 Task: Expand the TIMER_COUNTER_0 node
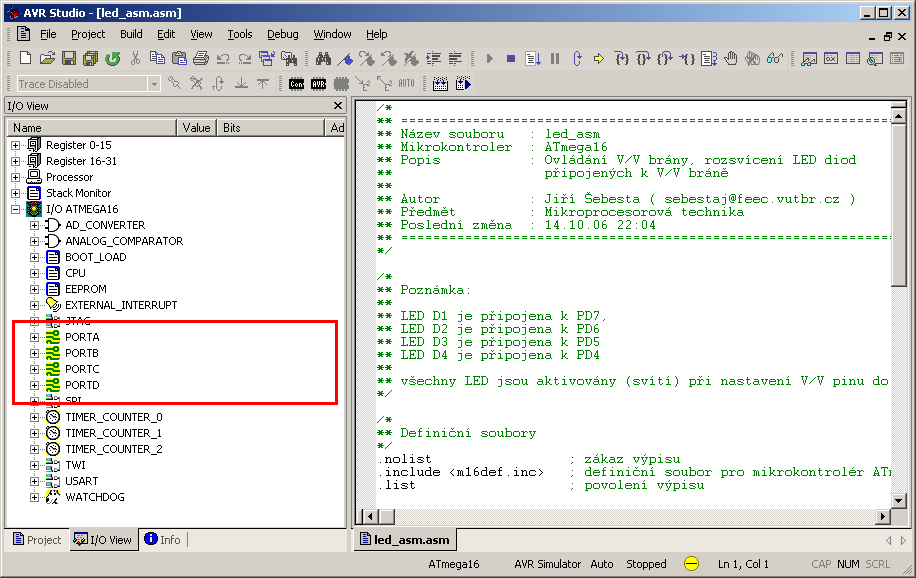coord(34,418)
